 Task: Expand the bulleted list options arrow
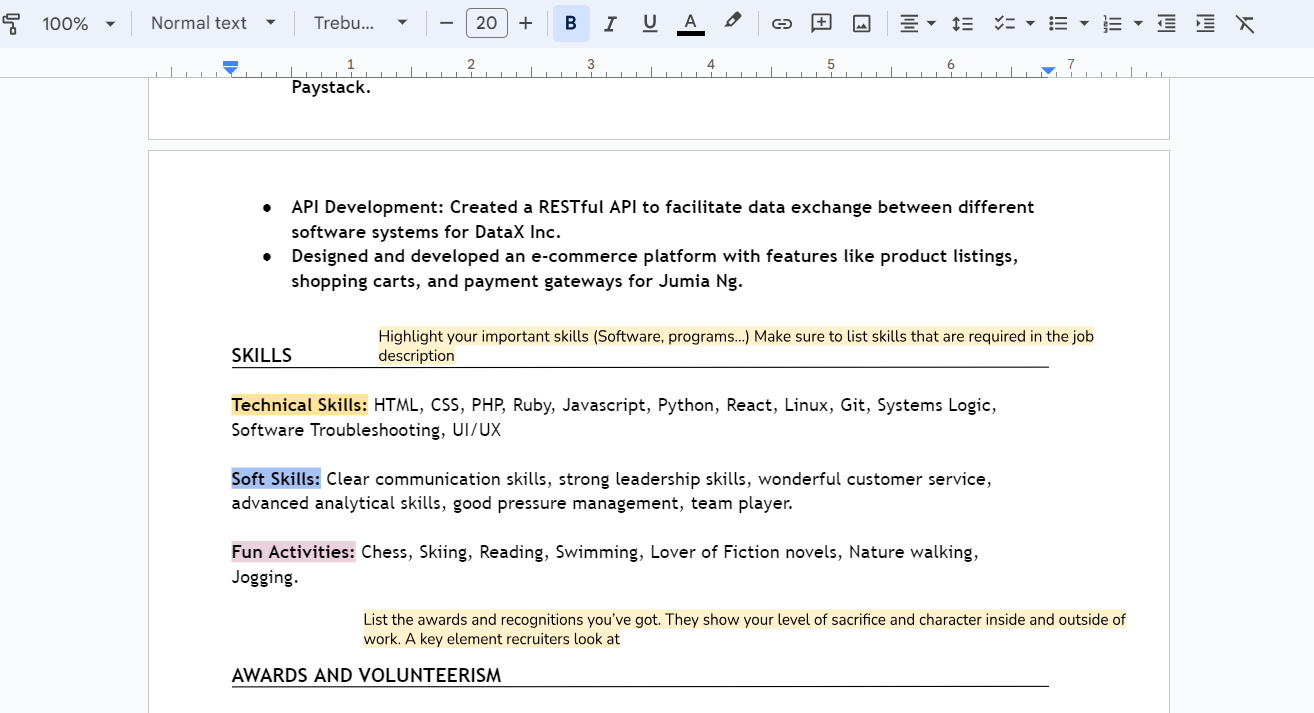click(1084, 23)
